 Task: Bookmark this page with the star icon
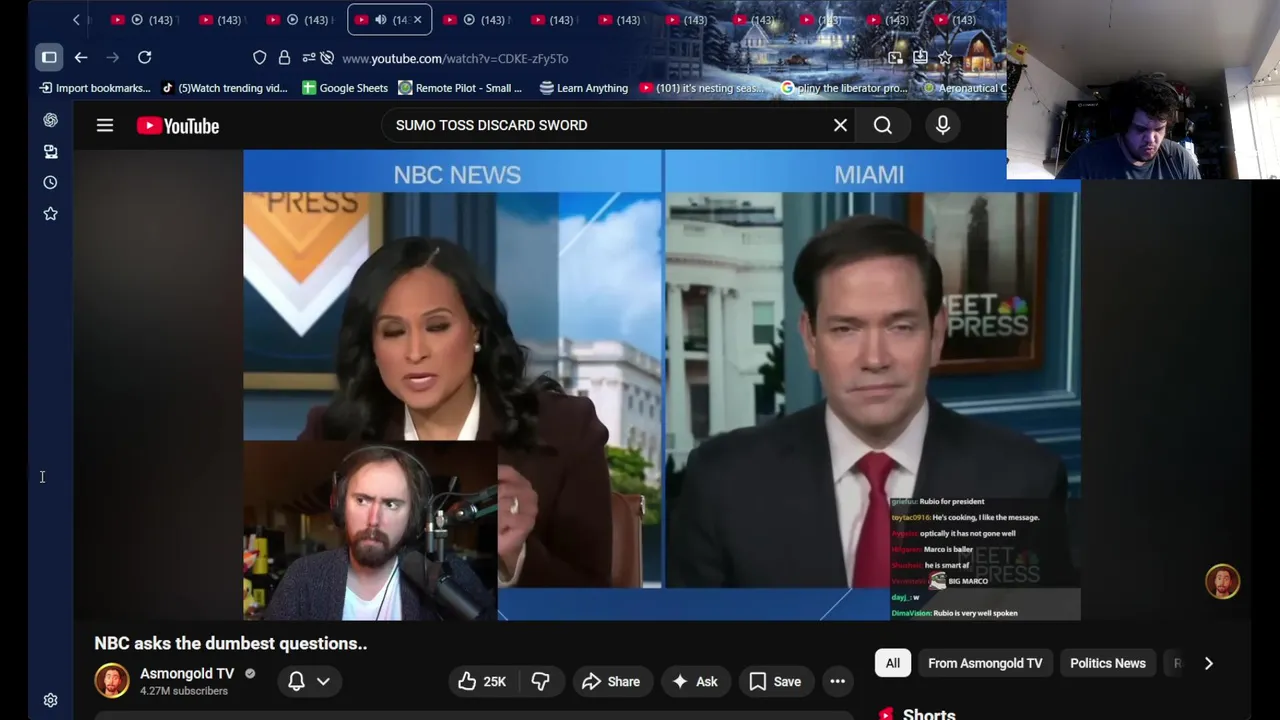pyautogui.click(x=945, y=58)
